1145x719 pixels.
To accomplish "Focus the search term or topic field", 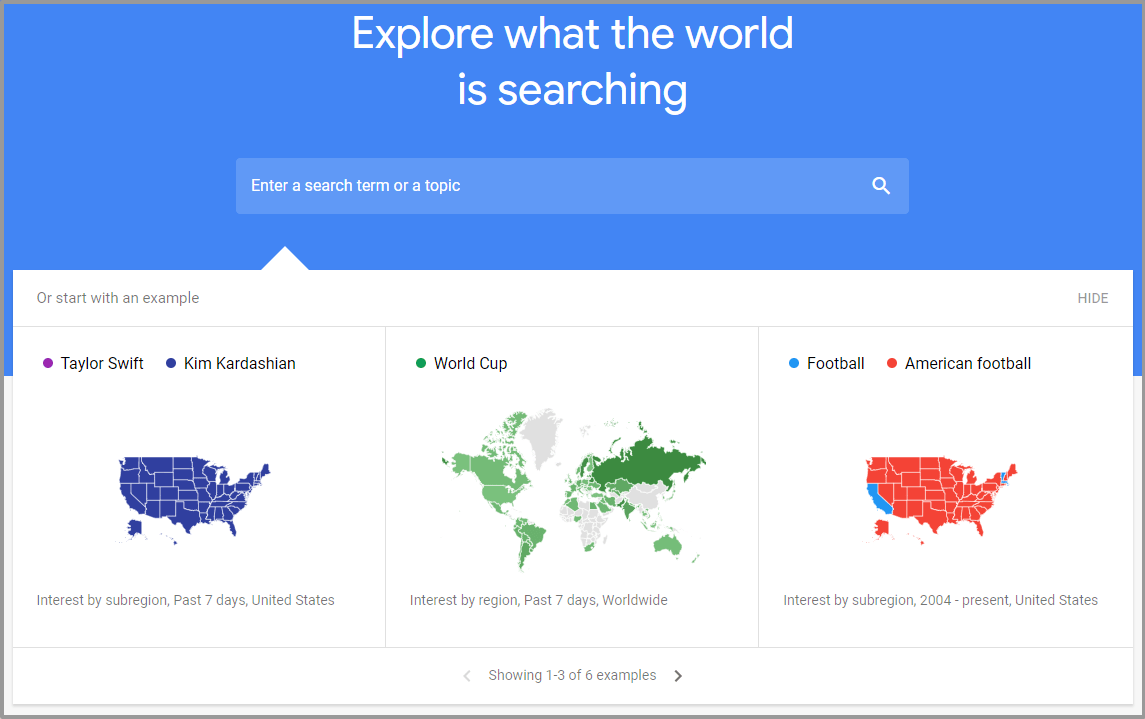I will (x=572, y=186).
